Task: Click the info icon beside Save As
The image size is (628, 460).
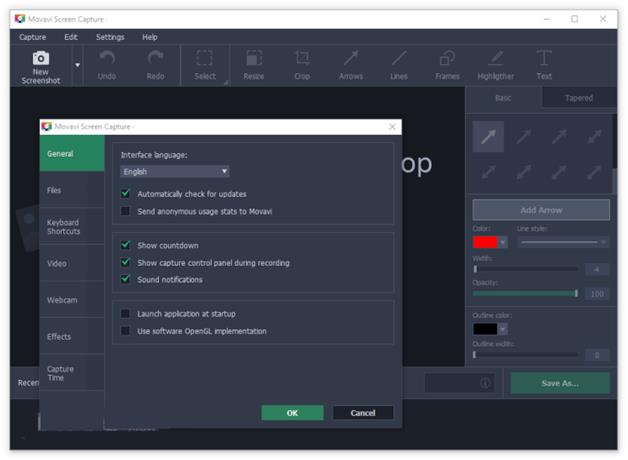Action: pos(485,383)
